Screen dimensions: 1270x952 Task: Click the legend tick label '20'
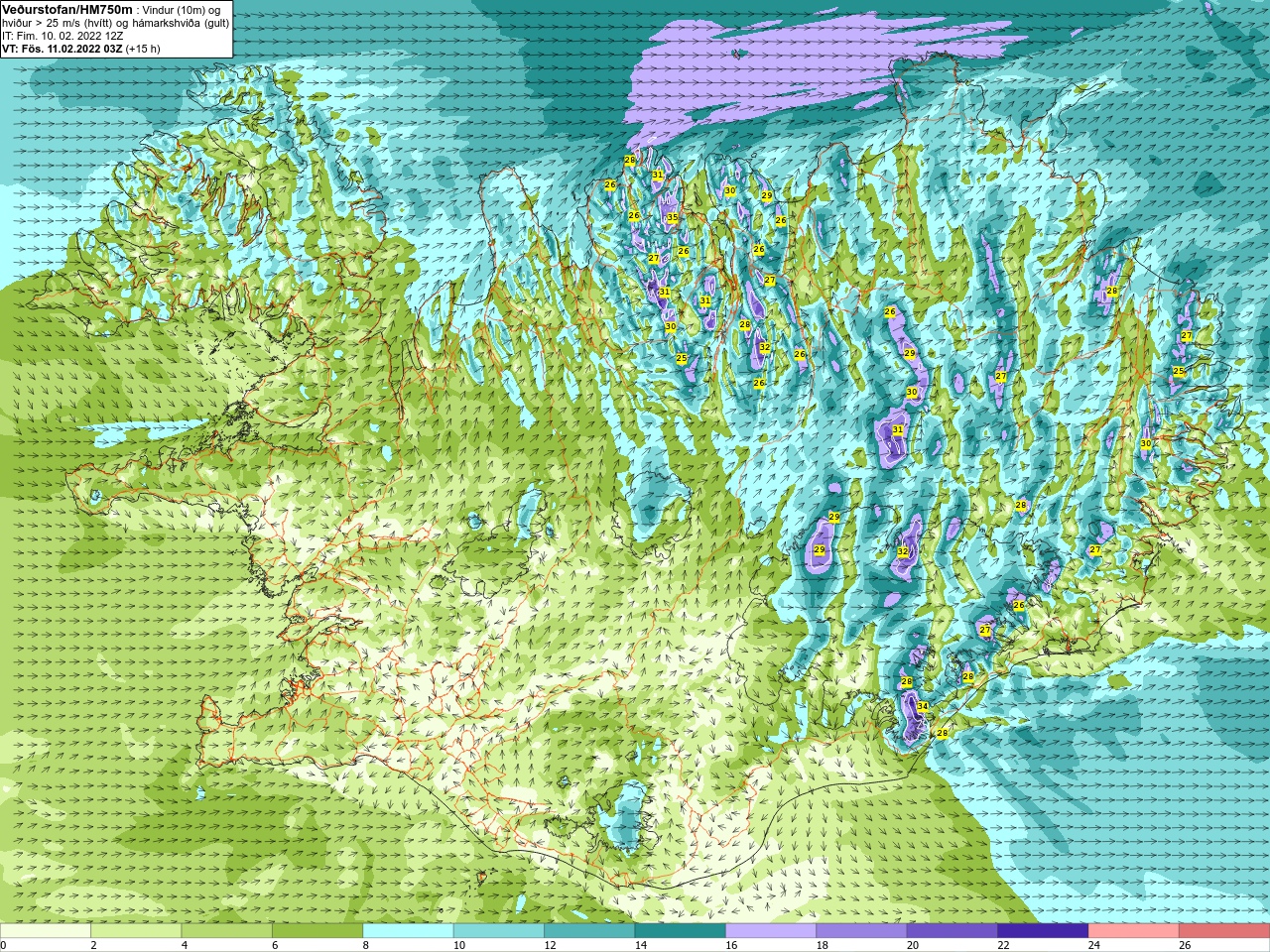pyautogui.click(x=913, y=945)
